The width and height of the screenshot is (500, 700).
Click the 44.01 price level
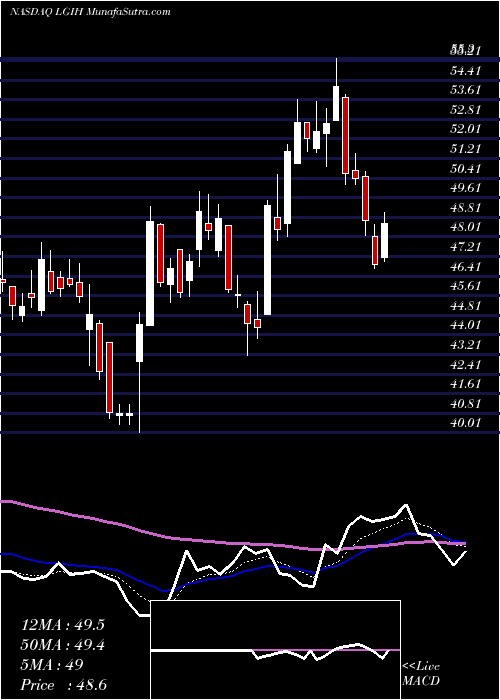coord(466,325)
